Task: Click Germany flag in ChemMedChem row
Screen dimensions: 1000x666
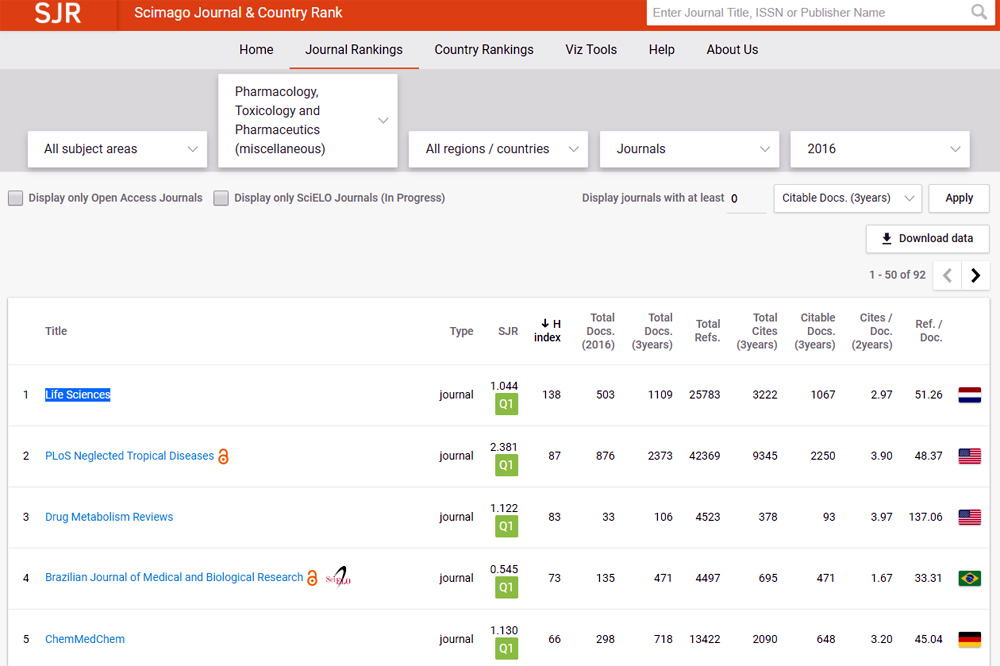Action: [x=969, y=639]
